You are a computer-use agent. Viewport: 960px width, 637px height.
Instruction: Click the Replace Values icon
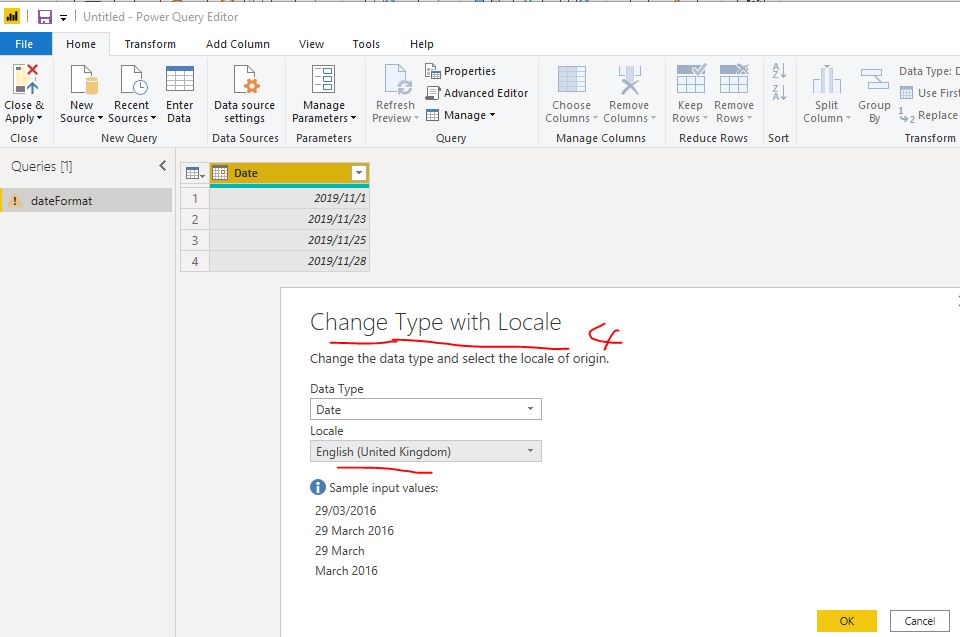click(x=907, y=116)
